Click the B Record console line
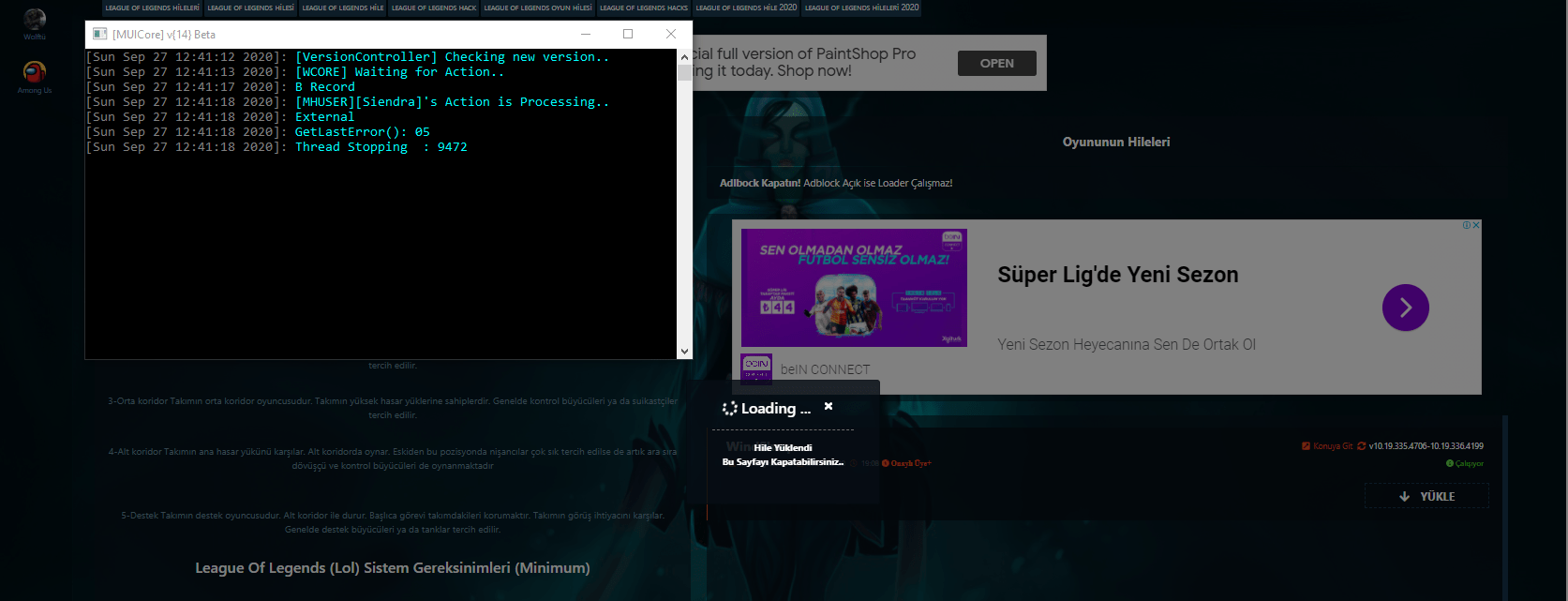 (x=220, y=87)
